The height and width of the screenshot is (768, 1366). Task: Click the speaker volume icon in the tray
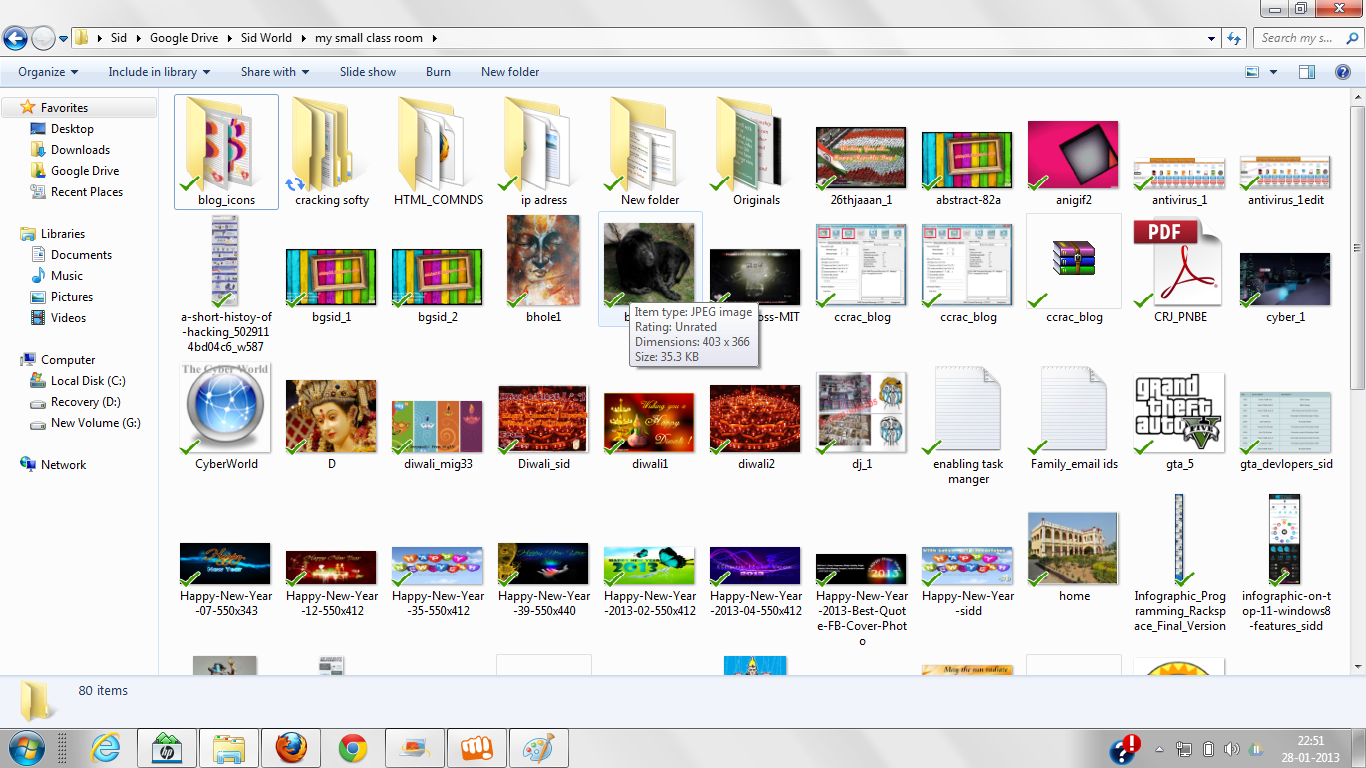[1231, 747]
